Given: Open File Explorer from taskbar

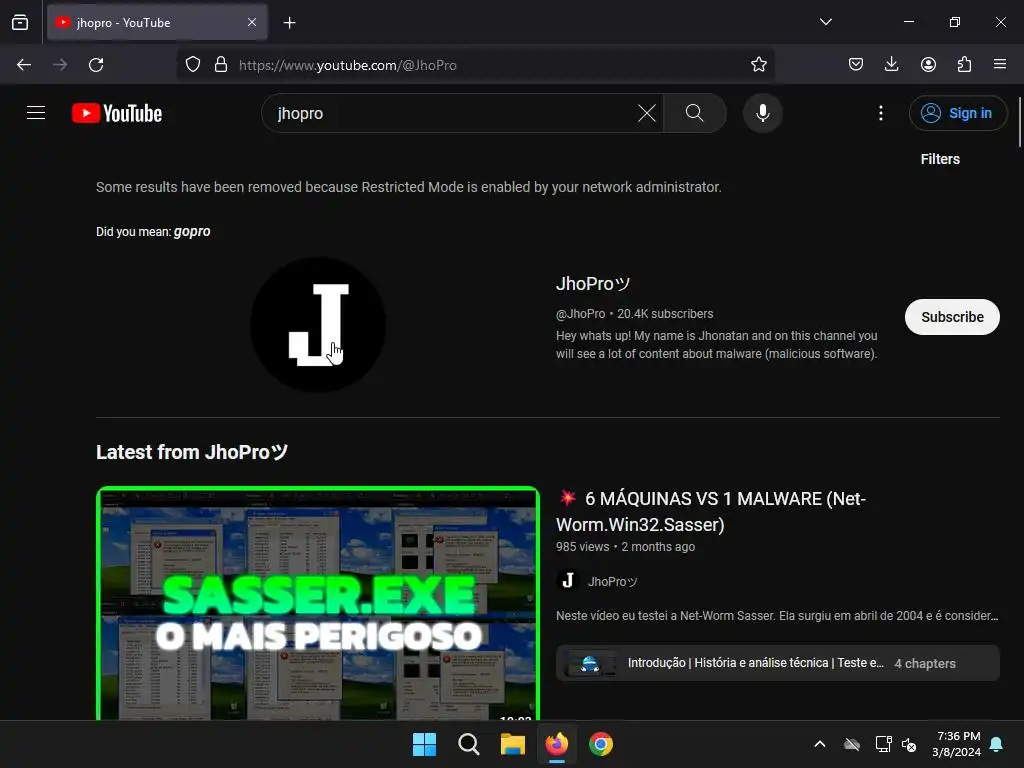Looking at the screenshot, I should tap(513, 744).
